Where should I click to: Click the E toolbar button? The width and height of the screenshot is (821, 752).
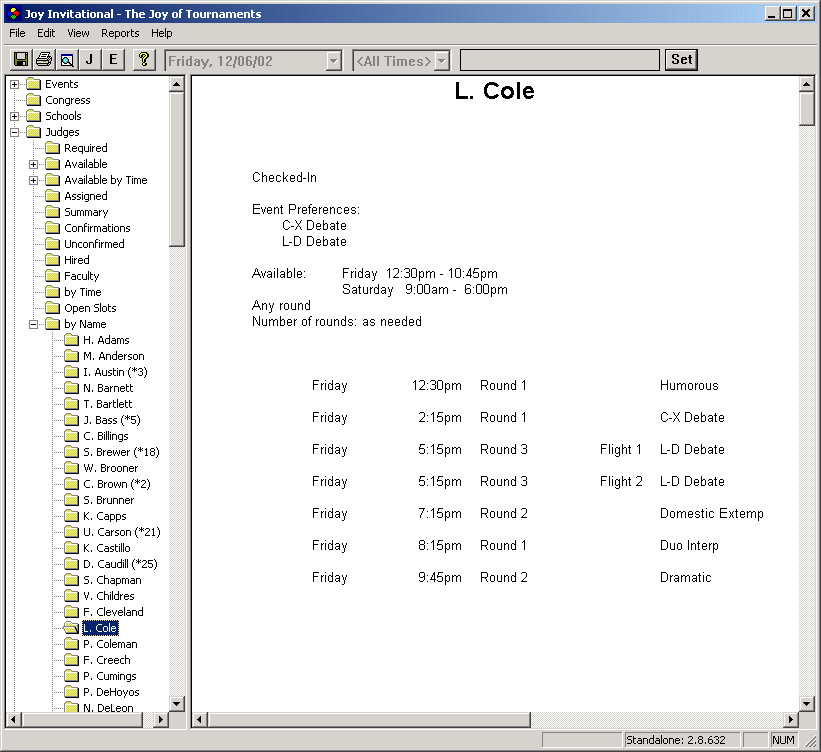coord(113,60)
